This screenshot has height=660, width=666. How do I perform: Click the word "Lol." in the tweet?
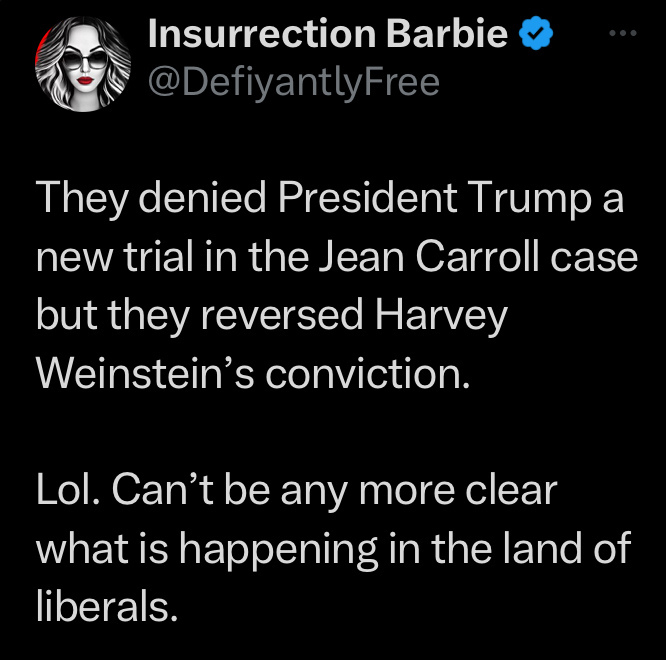[68, 490]
